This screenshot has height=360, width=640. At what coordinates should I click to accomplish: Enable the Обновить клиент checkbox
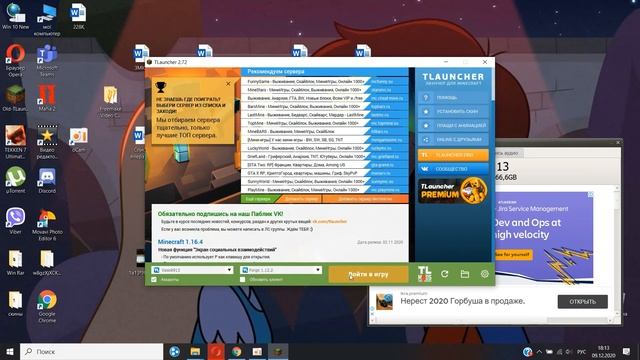(242, 280)
